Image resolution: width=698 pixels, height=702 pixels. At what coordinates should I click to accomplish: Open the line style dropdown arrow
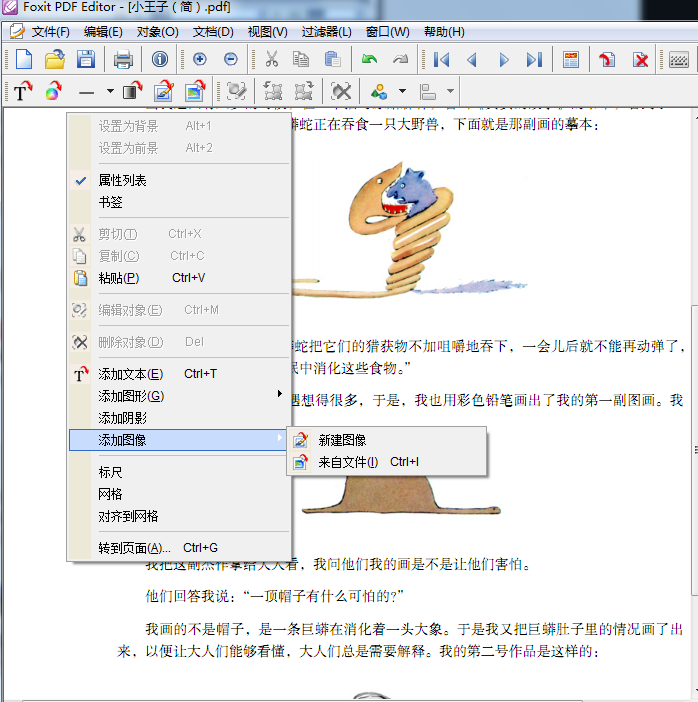(109, 92)
